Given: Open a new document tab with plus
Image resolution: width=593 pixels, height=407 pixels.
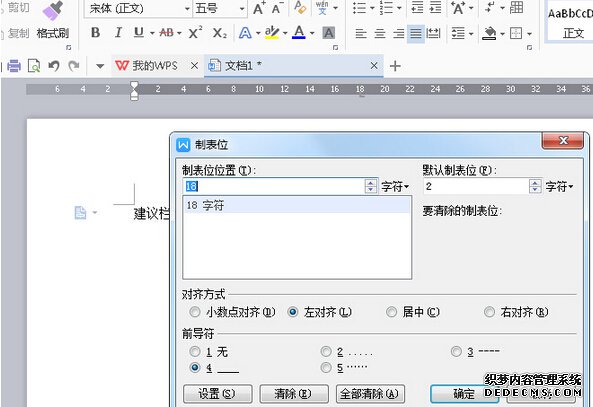Looking at the screenshot, I should 395,66.
